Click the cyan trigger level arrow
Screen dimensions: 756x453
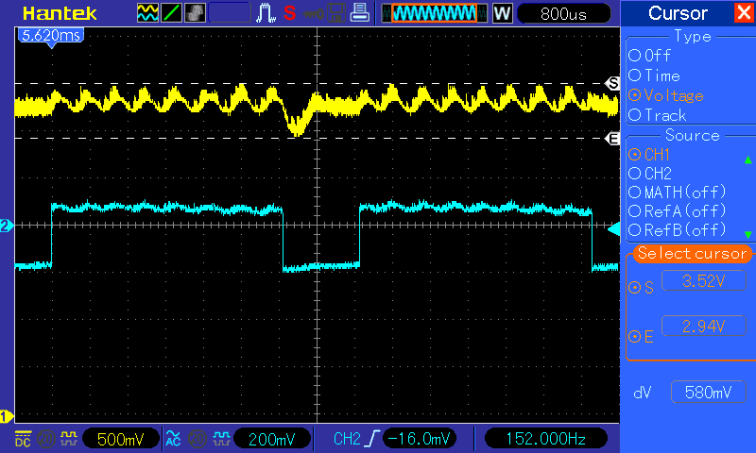[x=614, y=229]
